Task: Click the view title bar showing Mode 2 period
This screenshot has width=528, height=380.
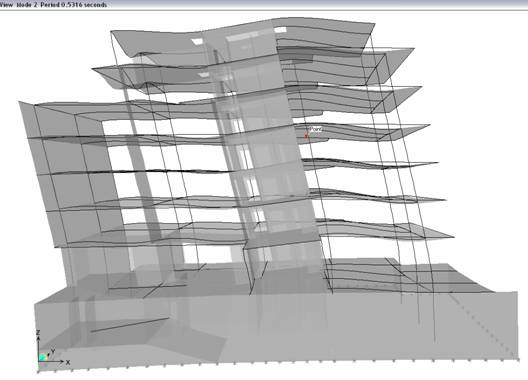Action: (x=264, y=4)
